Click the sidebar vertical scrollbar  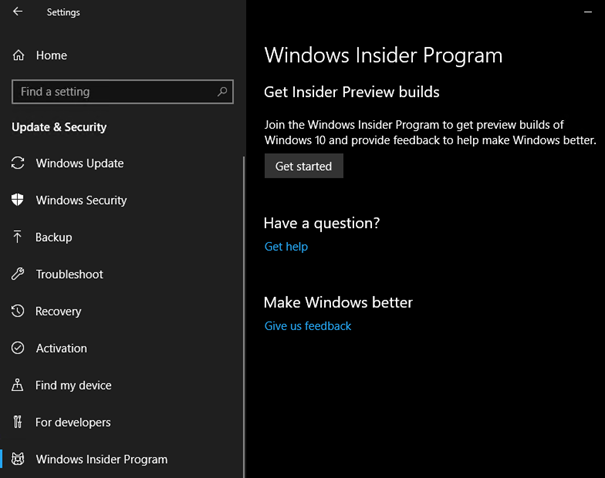(241, 300)
